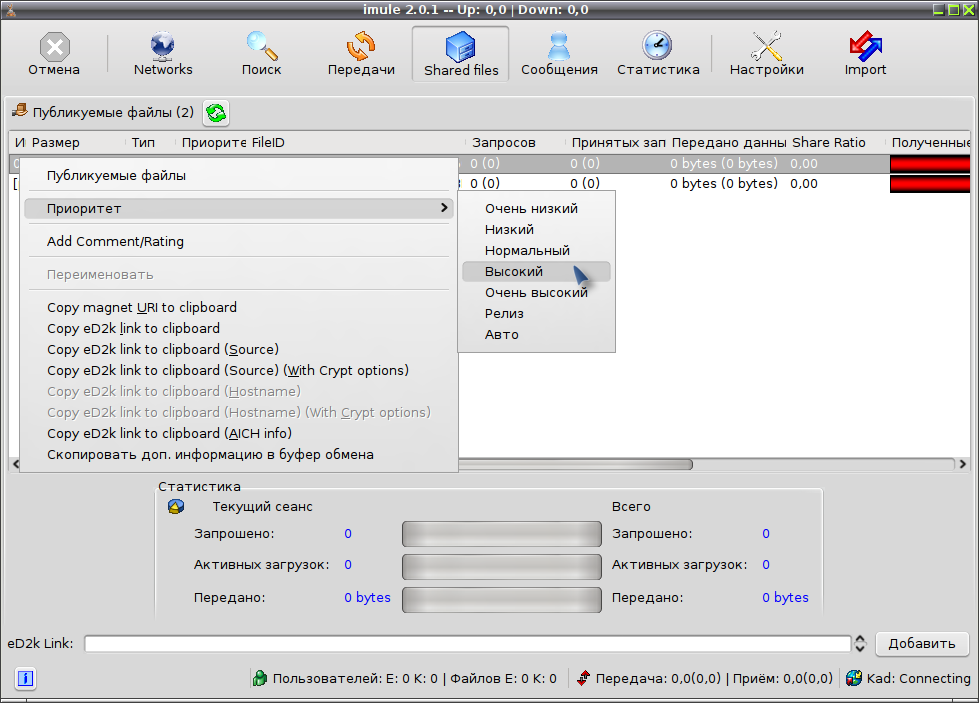Click the eD2k link field stepper arrows
This screenshot has height=703, width=979.
860,644
